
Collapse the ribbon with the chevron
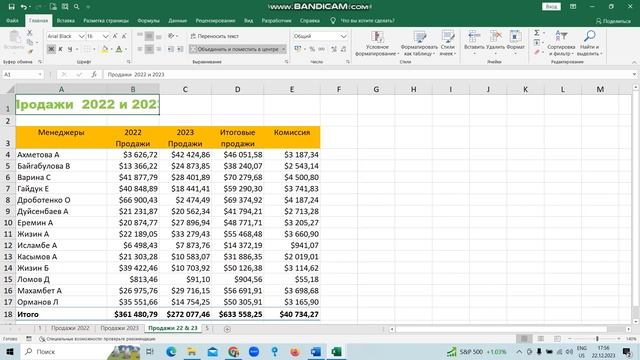[x=634, y=62]
